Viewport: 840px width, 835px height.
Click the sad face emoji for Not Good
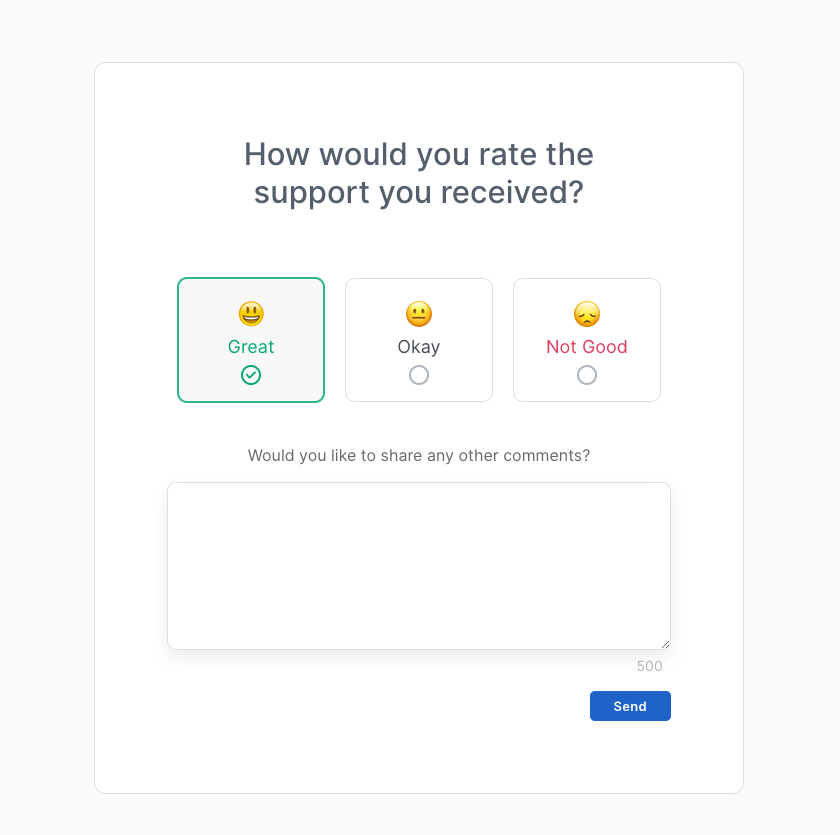[587, 314]
